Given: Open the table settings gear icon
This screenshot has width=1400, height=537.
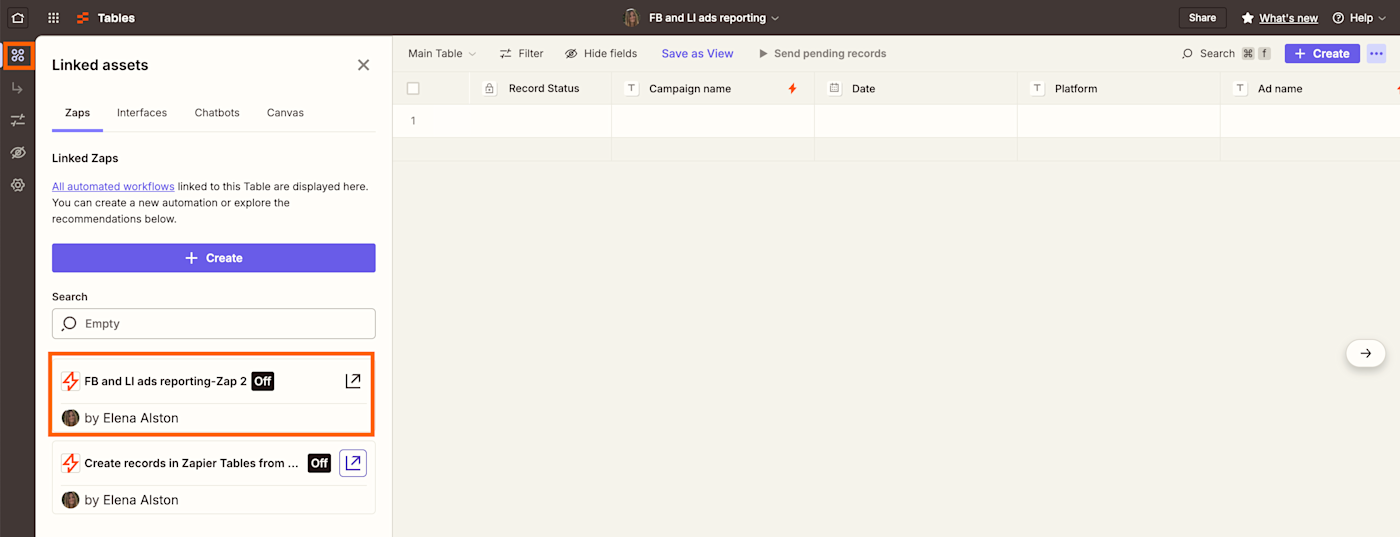Looking at the screenshot, I should pos(17,185).
